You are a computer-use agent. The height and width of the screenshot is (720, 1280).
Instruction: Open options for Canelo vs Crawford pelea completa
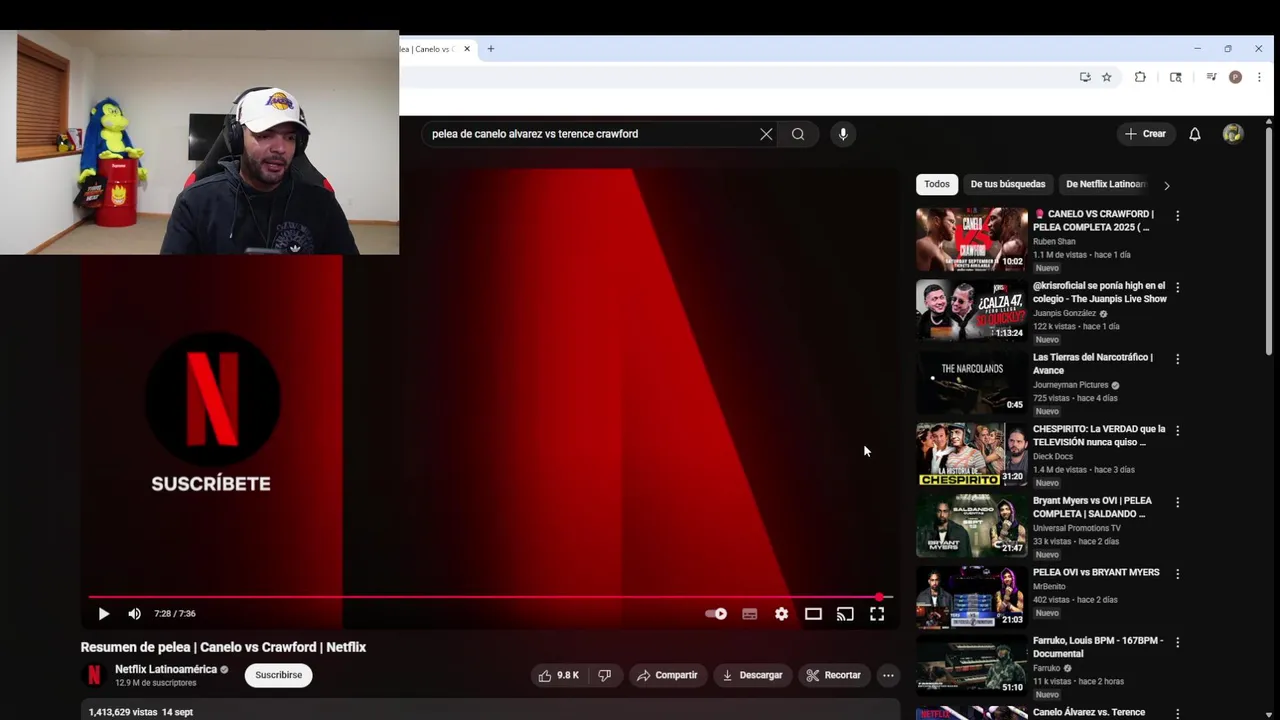1177,215
